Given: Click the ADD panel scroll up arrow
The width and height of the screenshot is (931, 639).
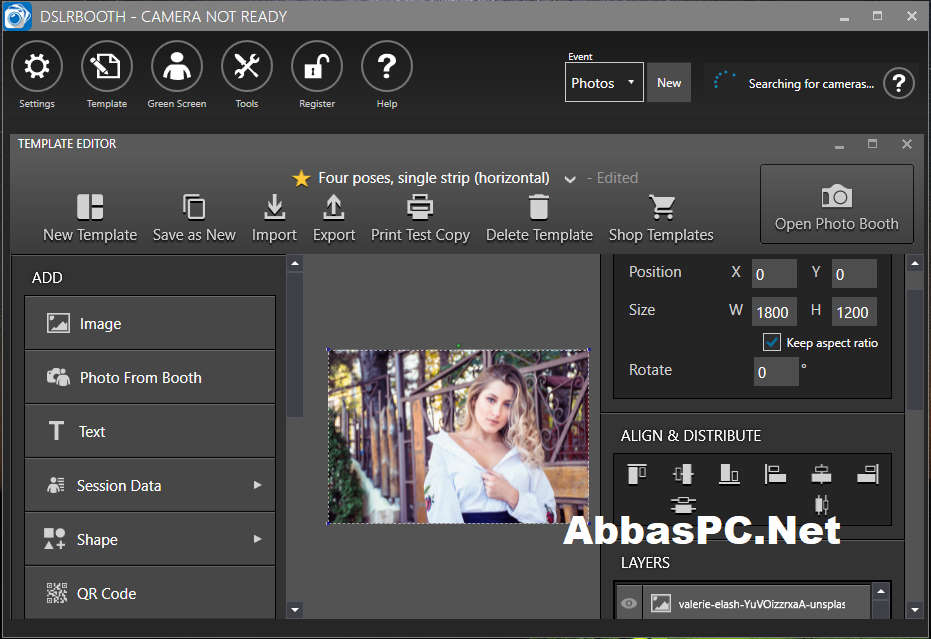Looking at the screenshot, I should tap(295, 263).
